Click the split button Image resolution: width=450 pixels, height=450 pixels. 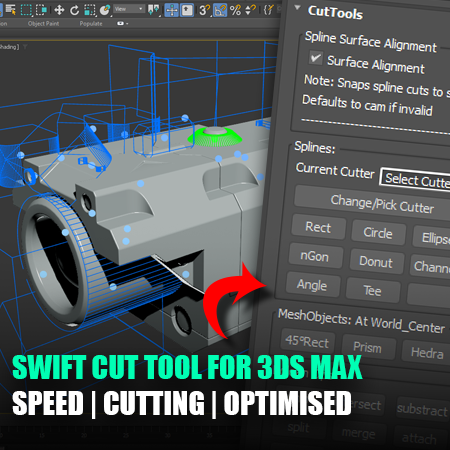coord(299,427)
